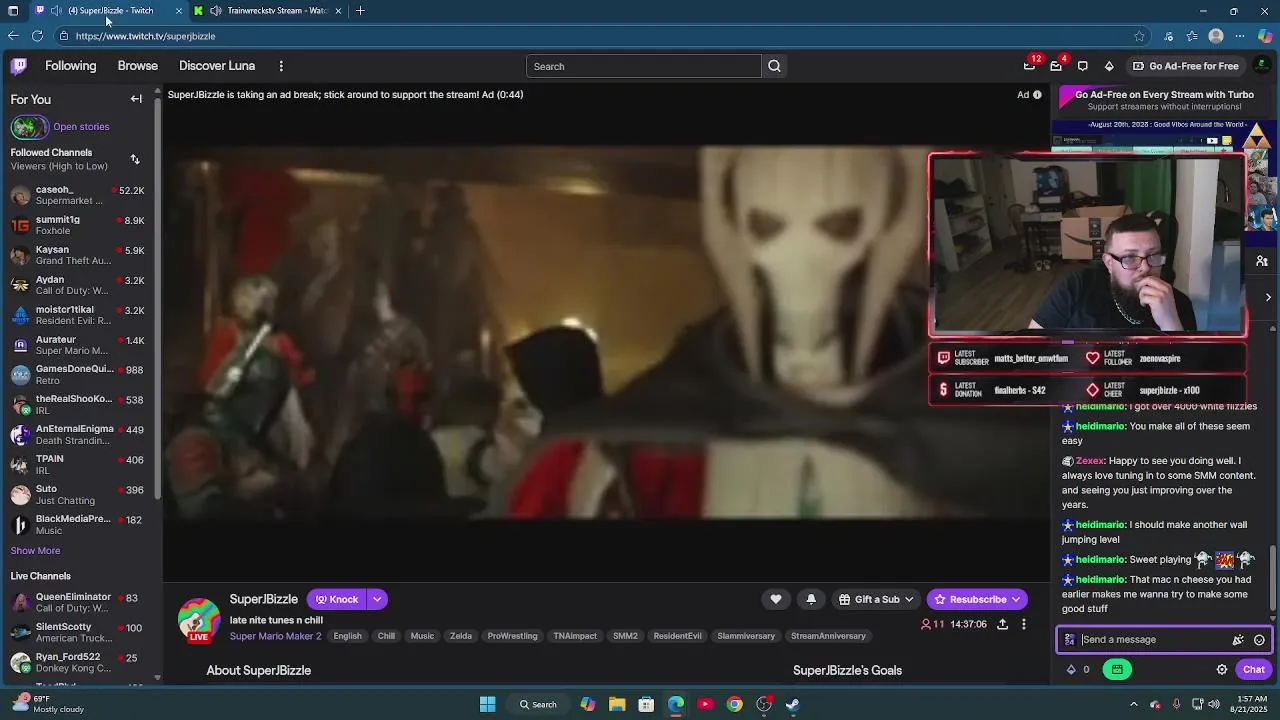Open the community users icon in chat

pos(1262,261)
